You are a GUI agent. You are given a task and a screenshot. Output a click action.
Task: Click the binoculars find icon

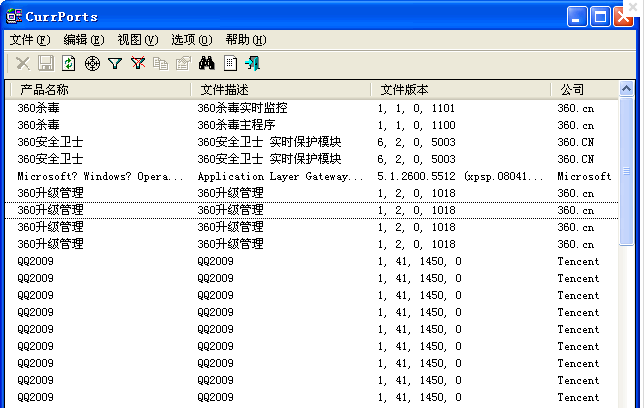coord(207,63)
